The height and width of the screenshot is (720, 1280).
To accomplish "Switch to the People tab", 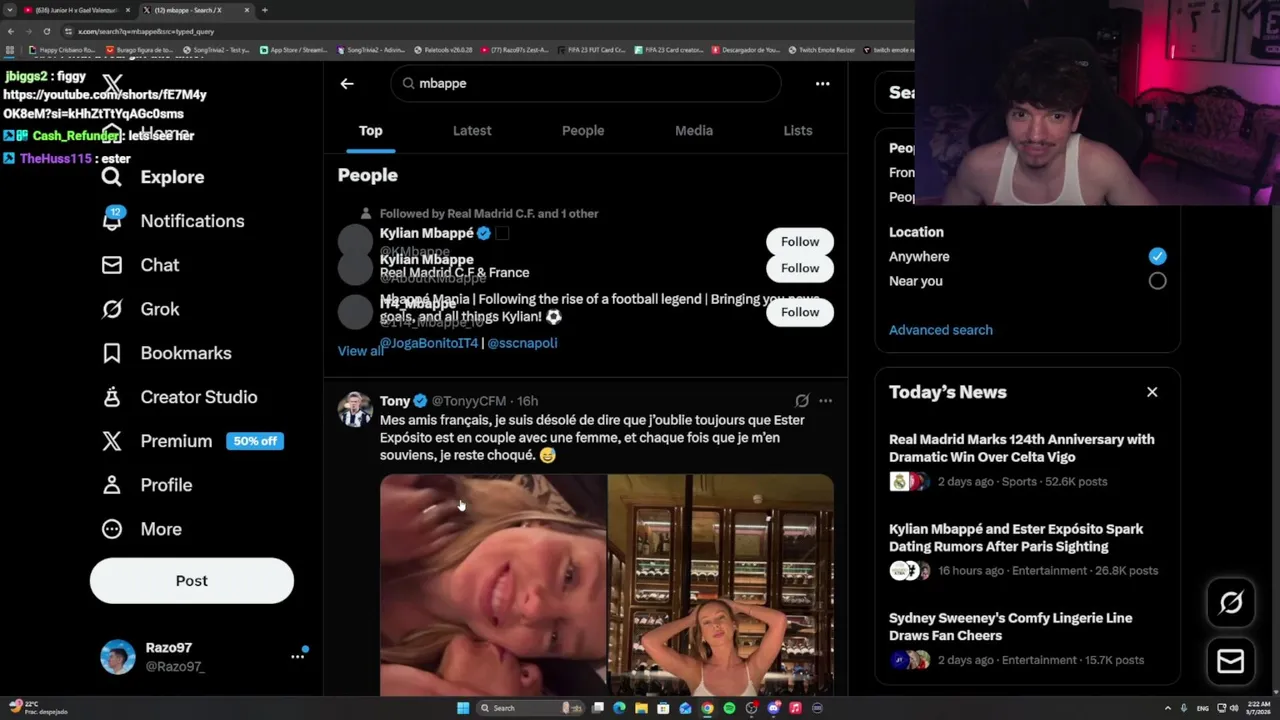I will (x=583, y=131).
